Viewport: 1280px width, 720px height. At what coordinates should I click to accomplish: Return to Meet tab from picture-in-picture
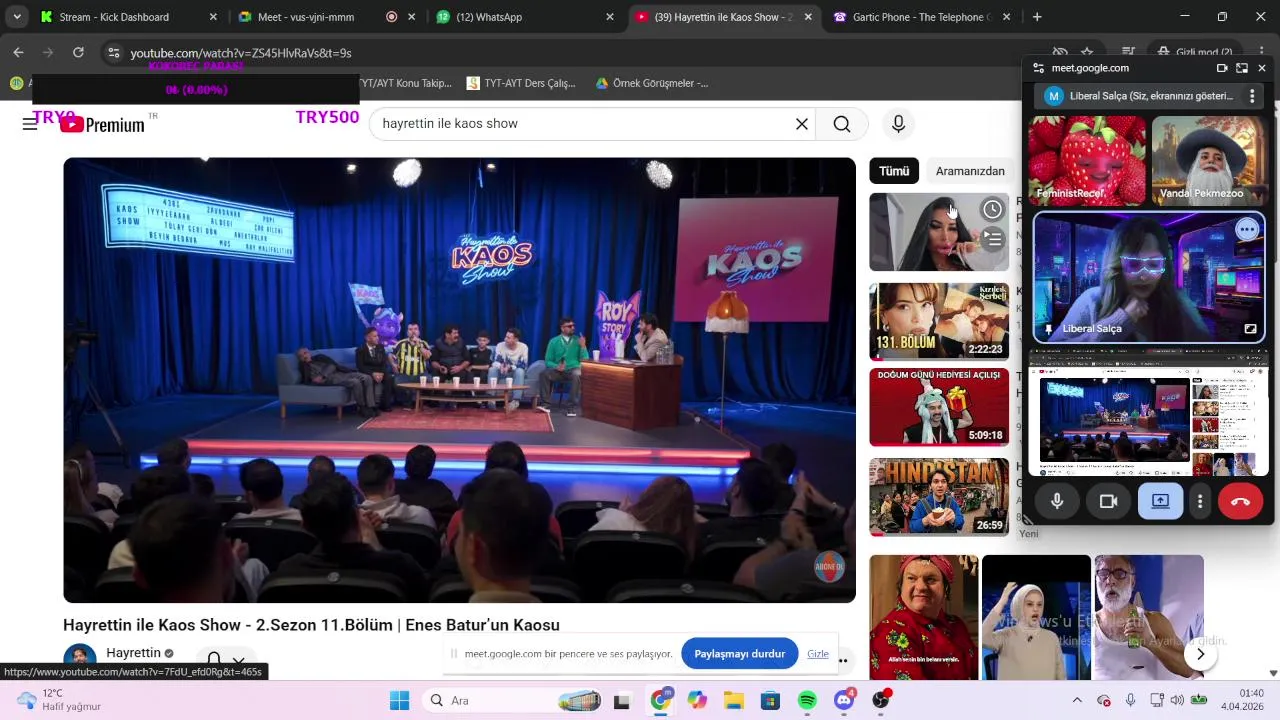(x=1241, y=68)
